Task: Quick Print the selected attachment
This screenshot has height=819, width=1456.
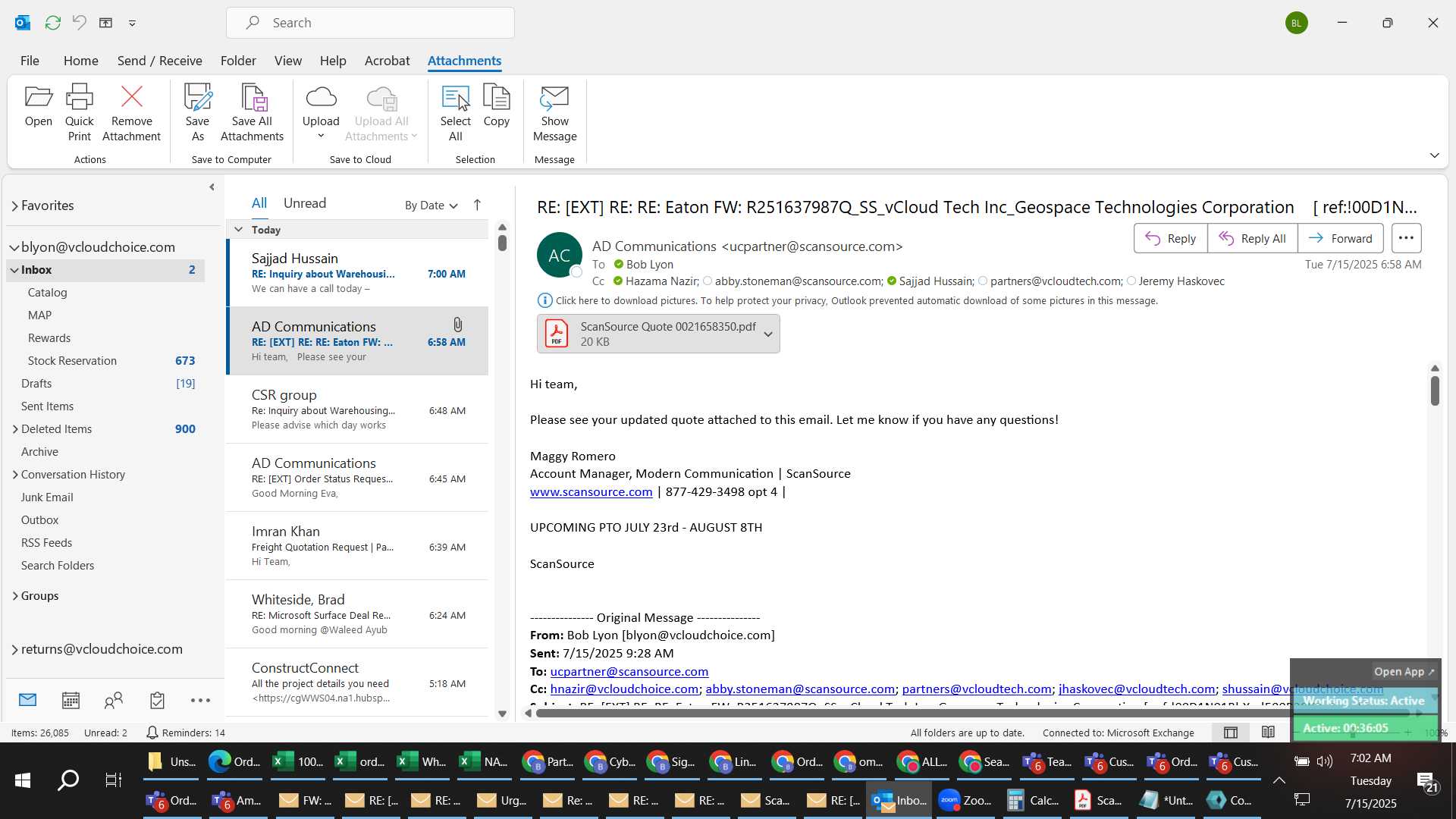Action: point(79,112)
